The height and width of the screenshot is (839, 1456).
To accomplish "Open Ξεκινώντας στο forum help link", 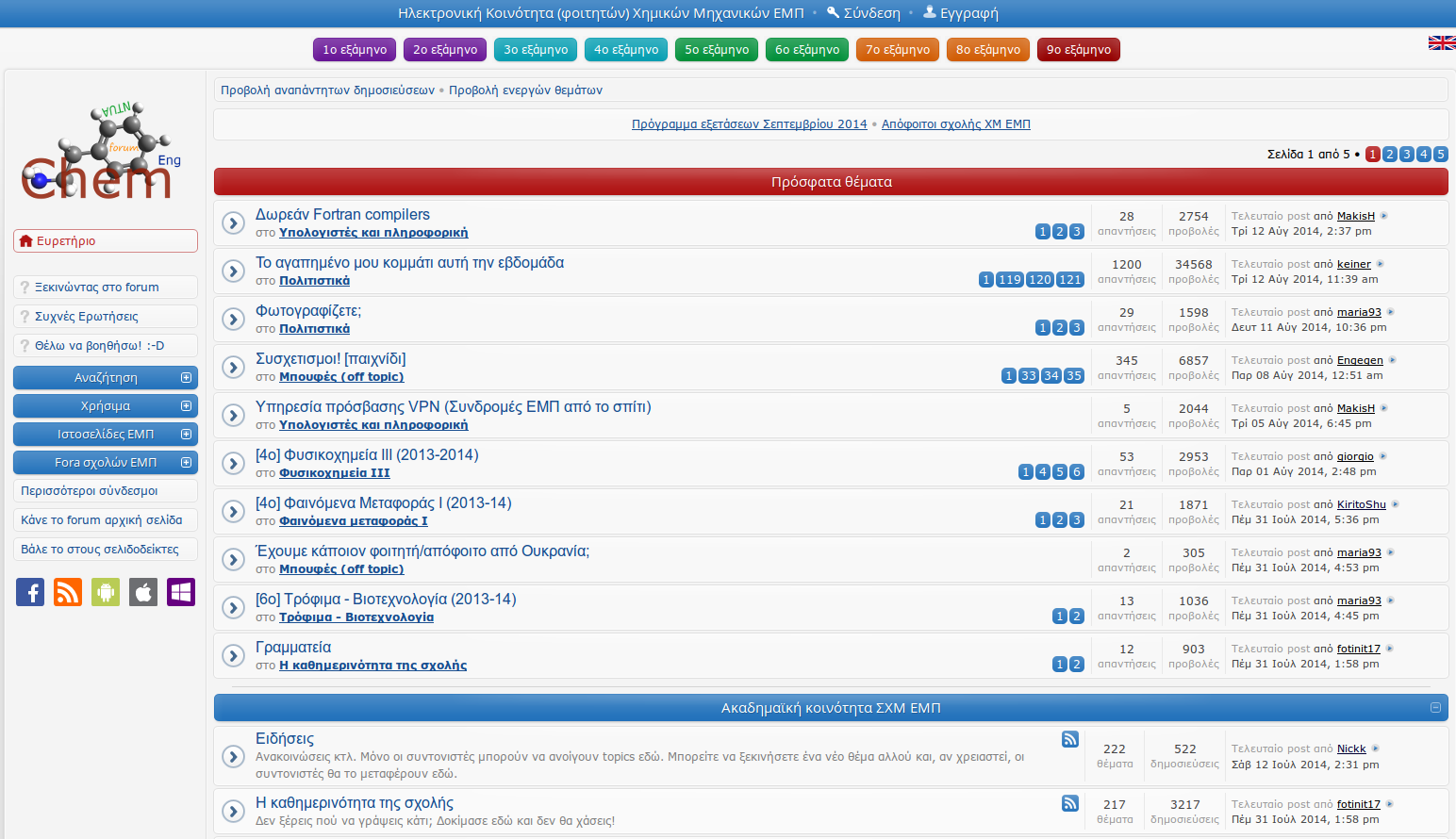I will click(x=106, y=287).
